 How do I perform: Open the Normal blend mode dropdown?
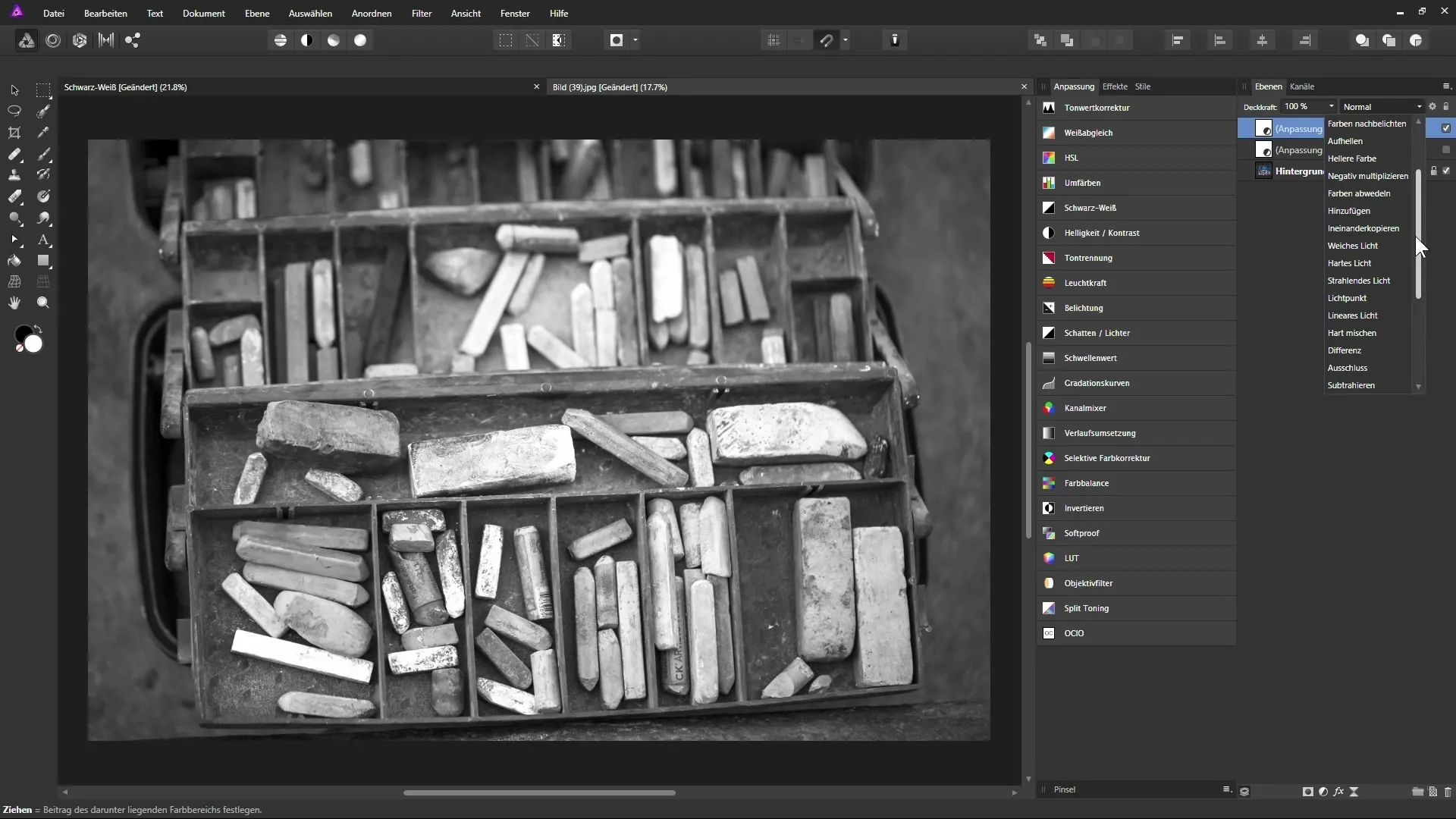(1382, 107)
